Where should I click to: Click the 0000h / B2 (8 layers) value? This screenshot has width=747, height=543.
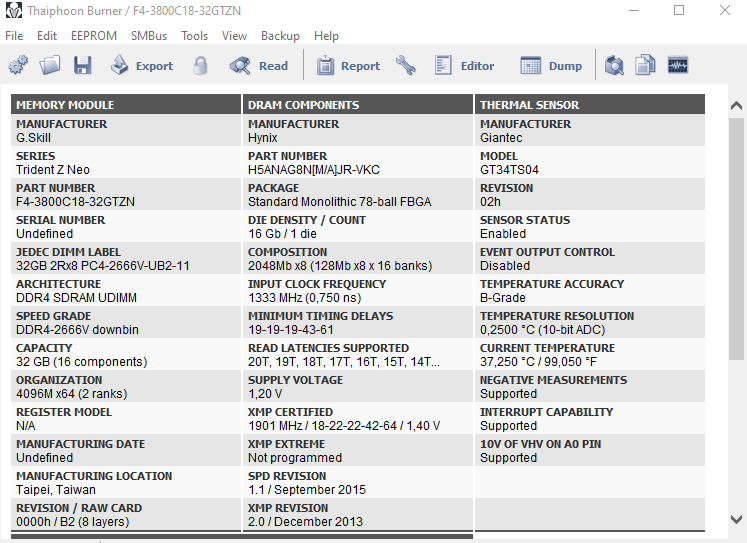[x=72, y=522]
